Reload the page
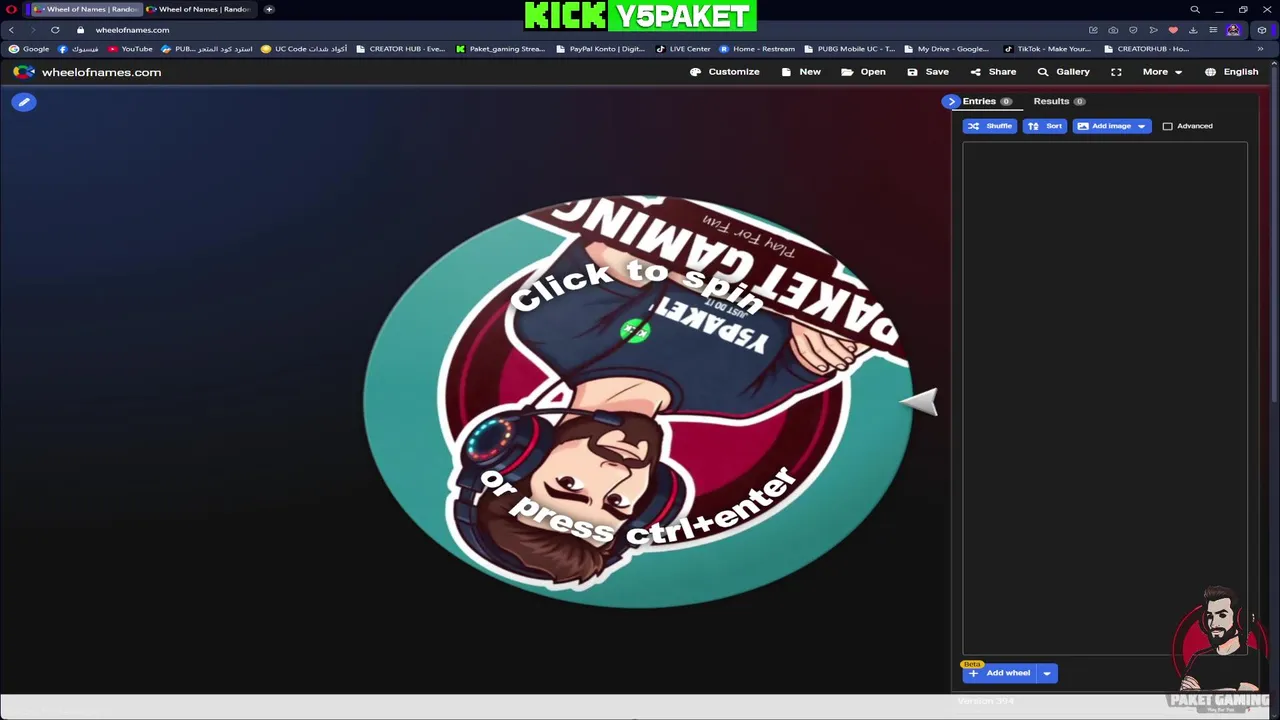 [55, 30]
